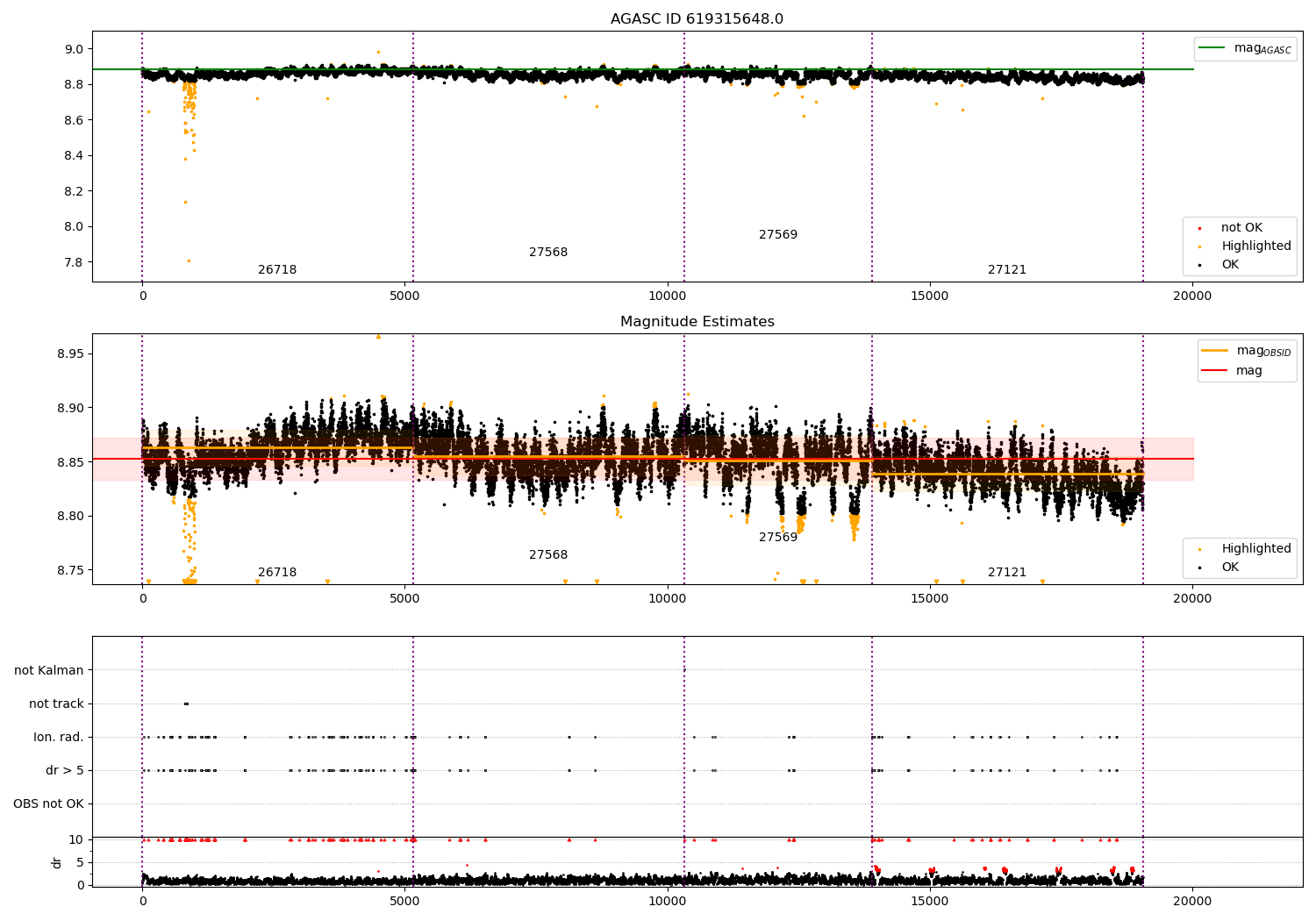Click obsid label 27121 in the top plot
Image resolution: width=1316 pixels, height=921 pixels.
point(1007,270)
